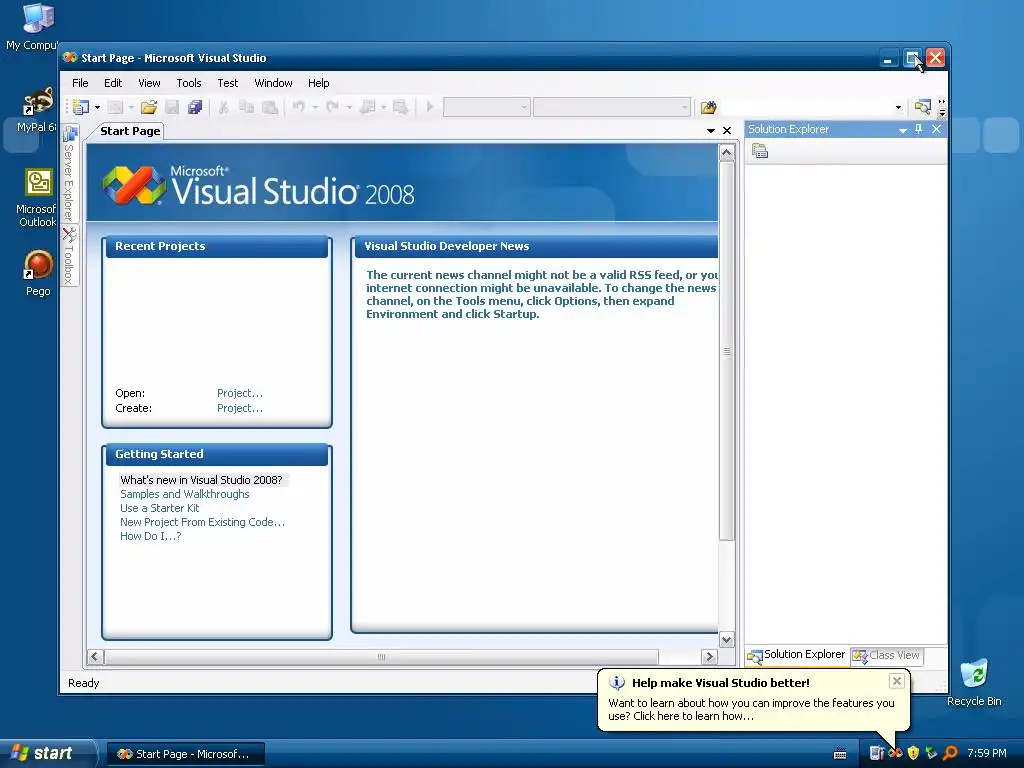1024x768 pixels.
Task: Click inside the Find text box
Action: click(806, 107)
